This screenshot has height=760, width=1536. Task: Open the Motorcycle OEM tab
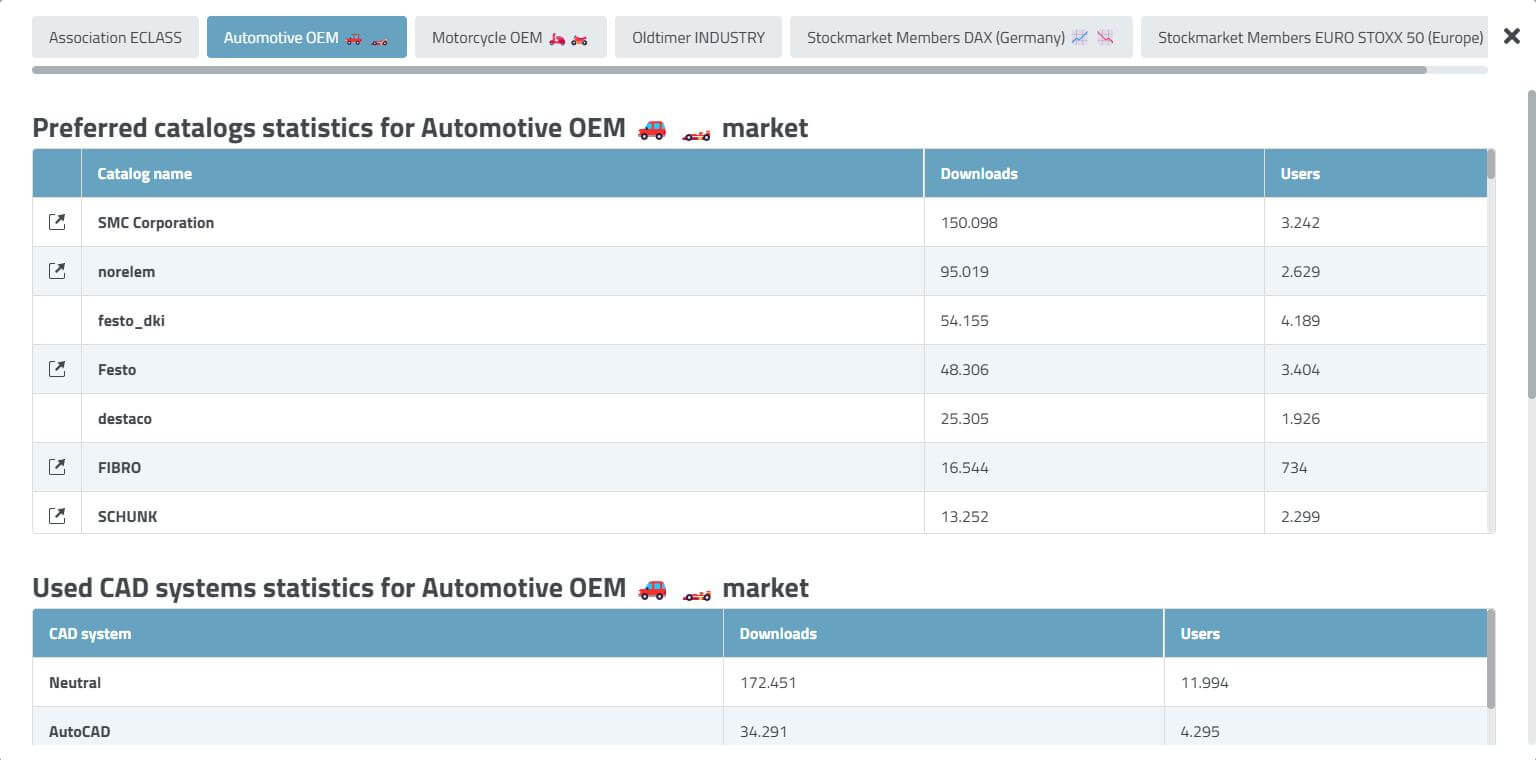[511, 37]
